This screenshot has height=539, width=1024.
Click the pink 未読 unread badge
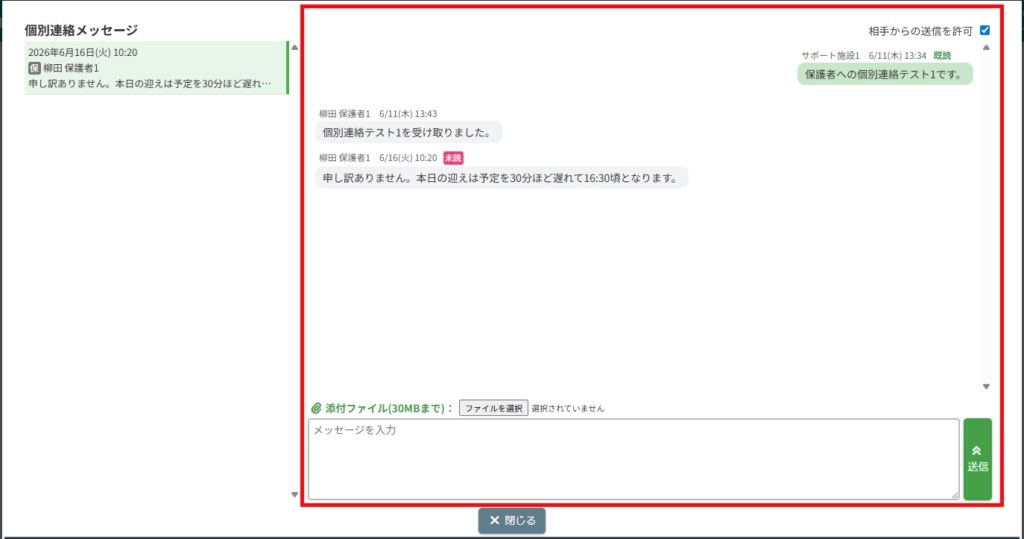(453, 158)
